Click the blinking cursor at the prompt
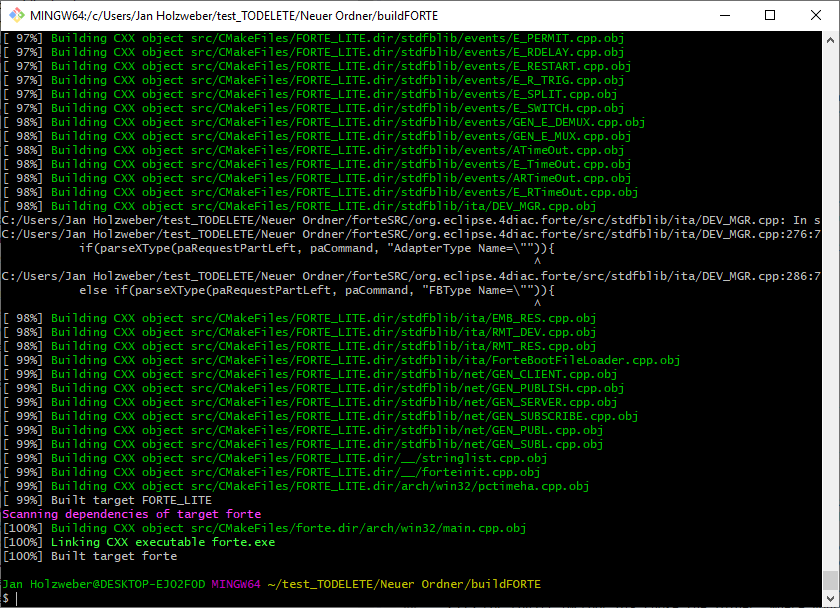 pyautogui.click(x=17, y=596)
